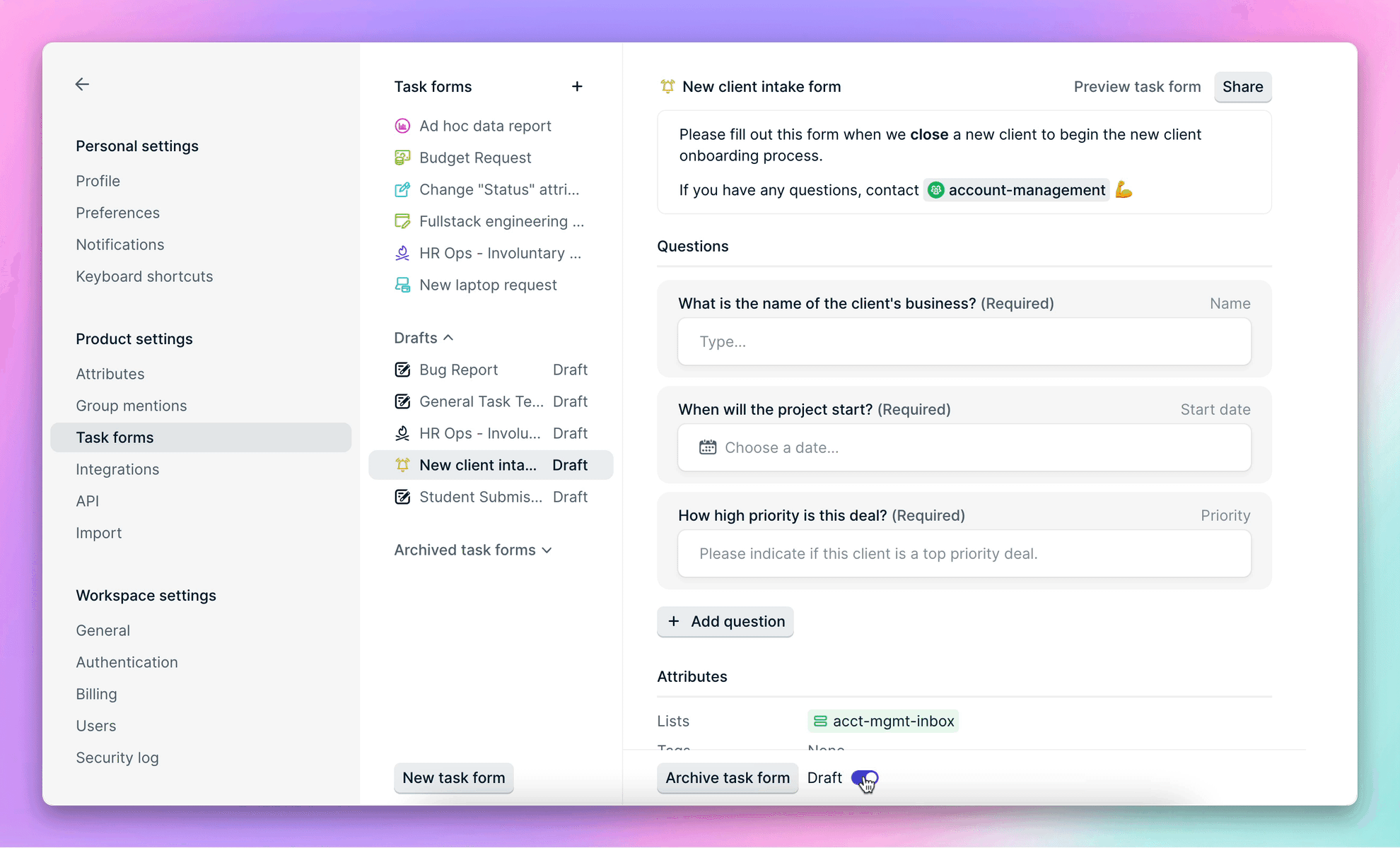Open the Ad hoc data report form

491,126
